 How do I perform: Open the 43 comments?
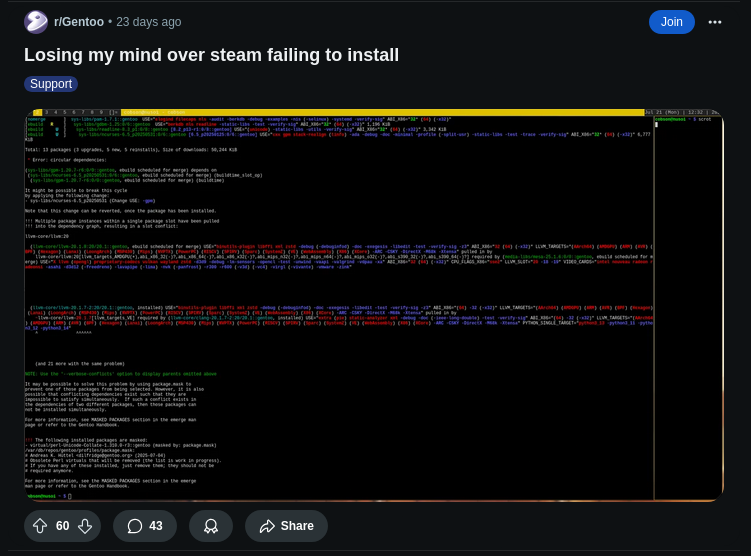pyautogui.click(x=145, y=526)
